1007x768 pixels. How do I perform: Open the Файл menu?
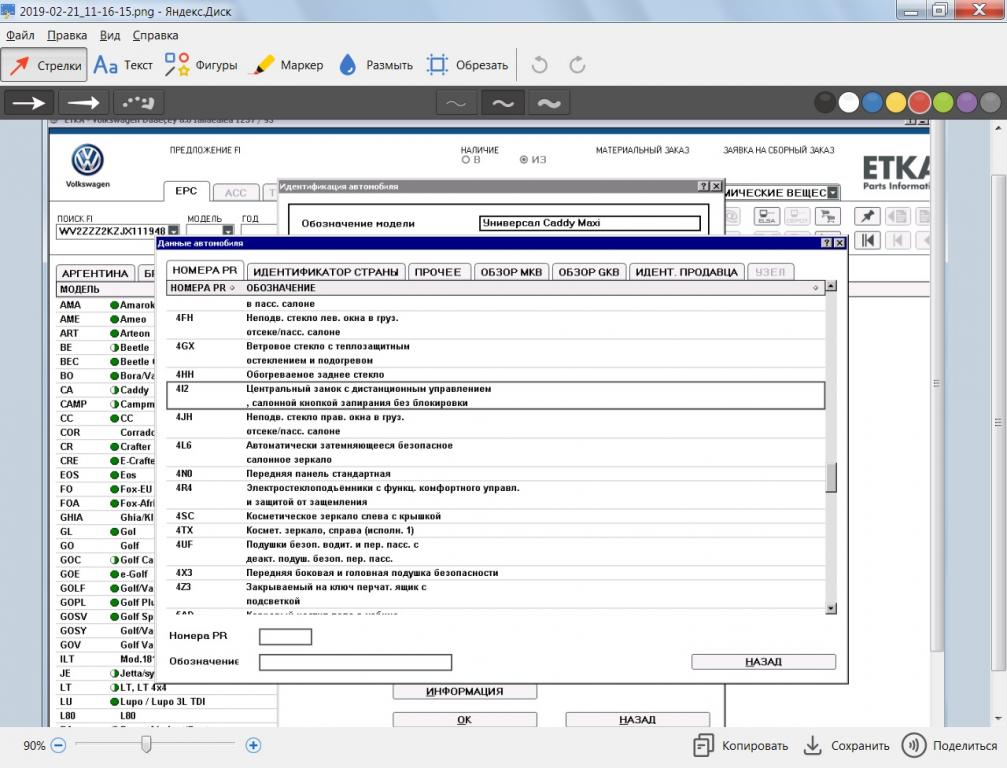coord(20,35)
